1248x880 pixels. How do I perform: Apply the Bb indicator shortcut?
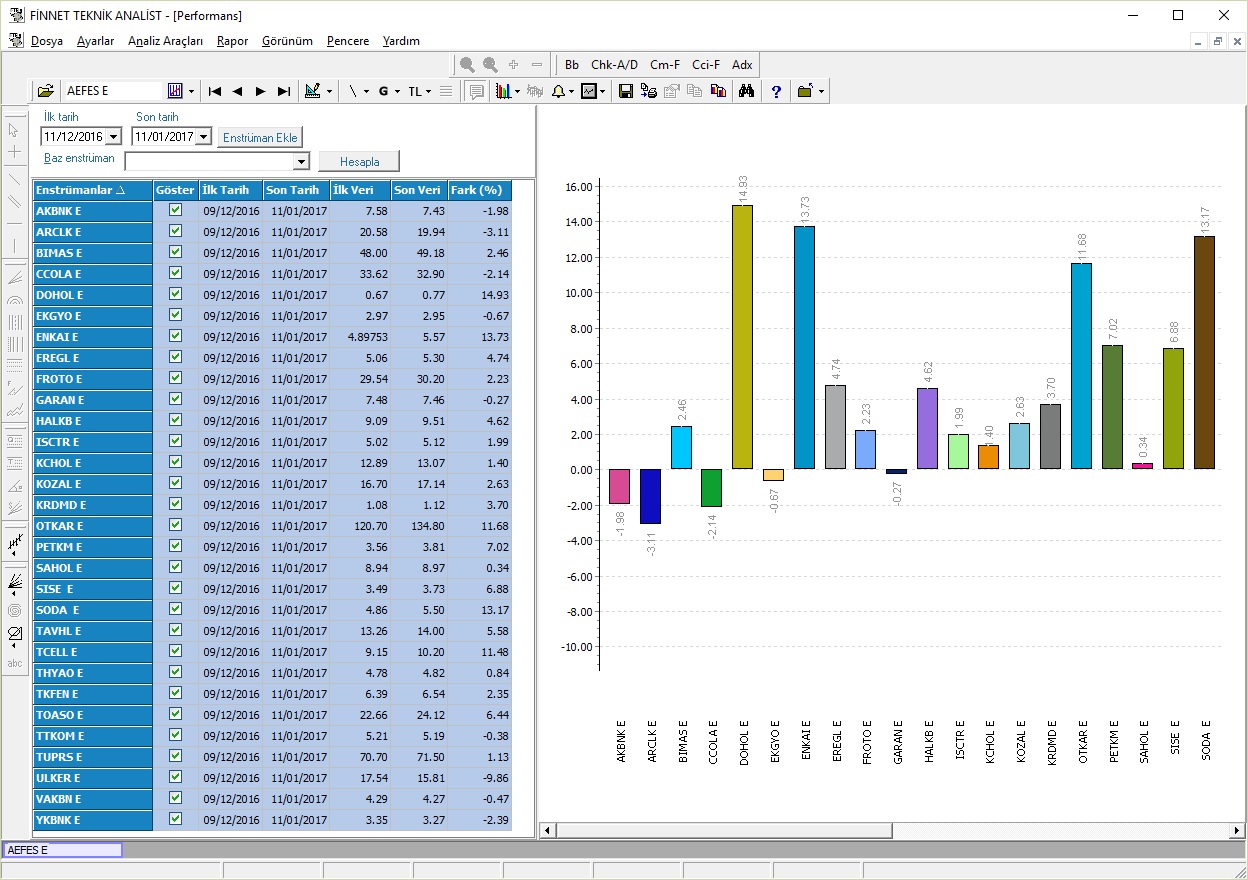point(572,65)
